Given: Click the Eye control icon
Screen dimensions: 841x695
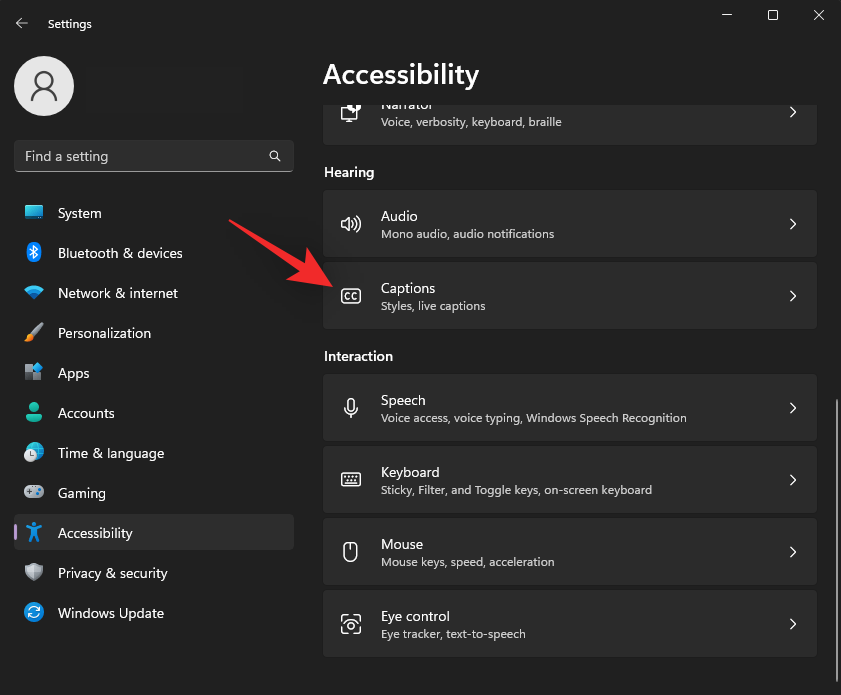Looking at the screenshot, I should tap(350, 623).
